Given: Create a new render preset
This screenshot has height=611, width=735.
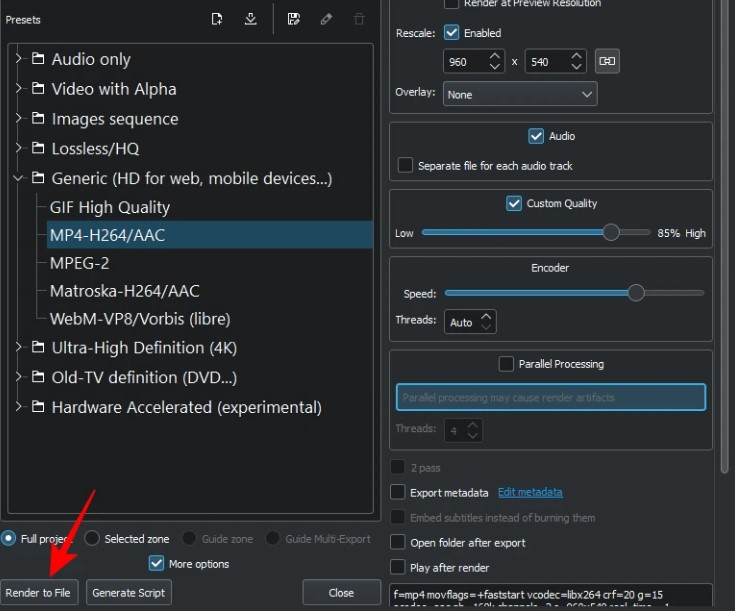Looking at the screenshot, I should tap(217, 19).
